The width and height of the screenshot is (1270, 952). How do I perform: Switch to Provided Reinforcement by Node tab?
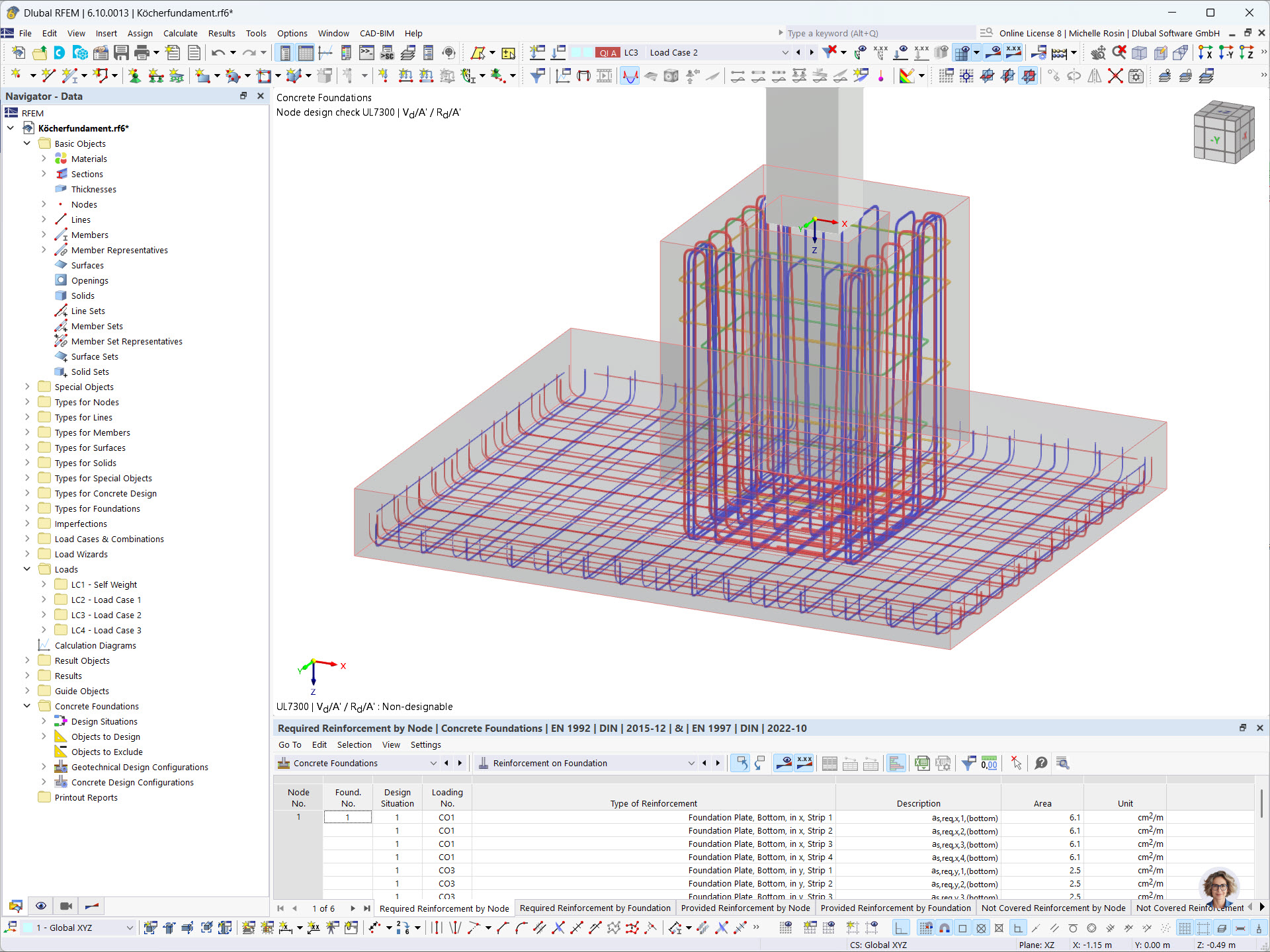coord(745,908)
